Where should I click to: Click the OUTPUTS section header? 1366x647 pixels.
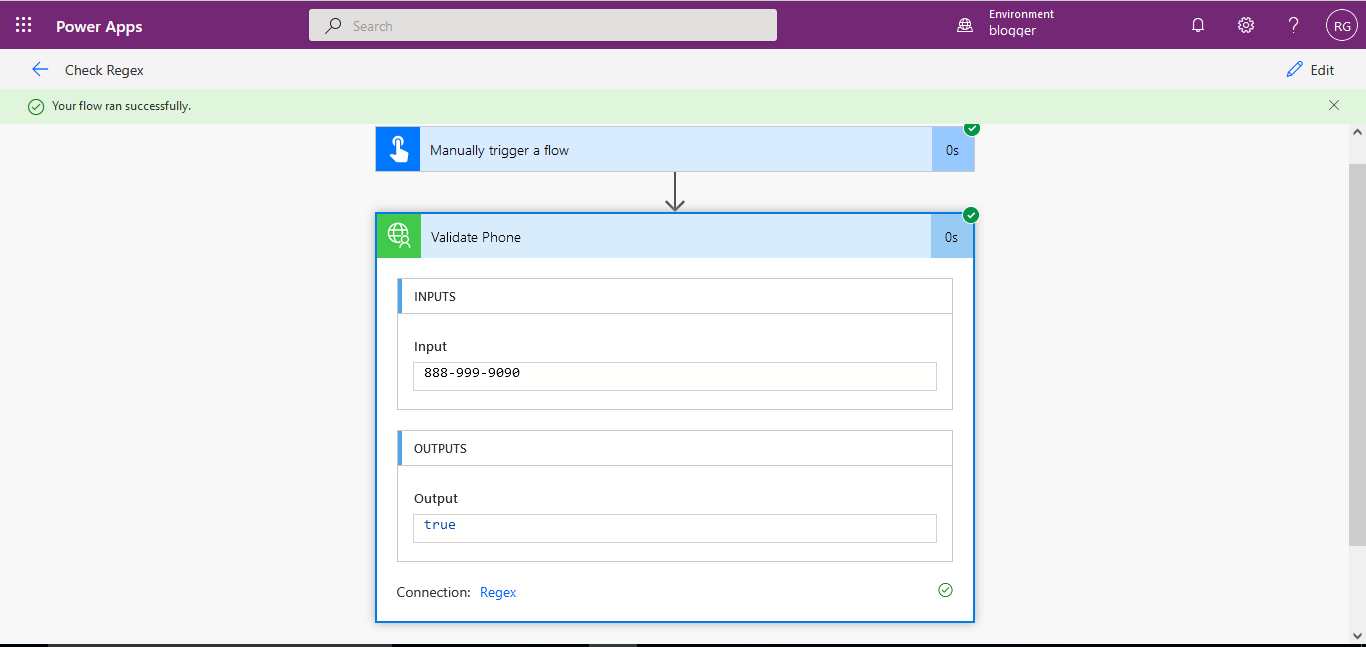675,448
